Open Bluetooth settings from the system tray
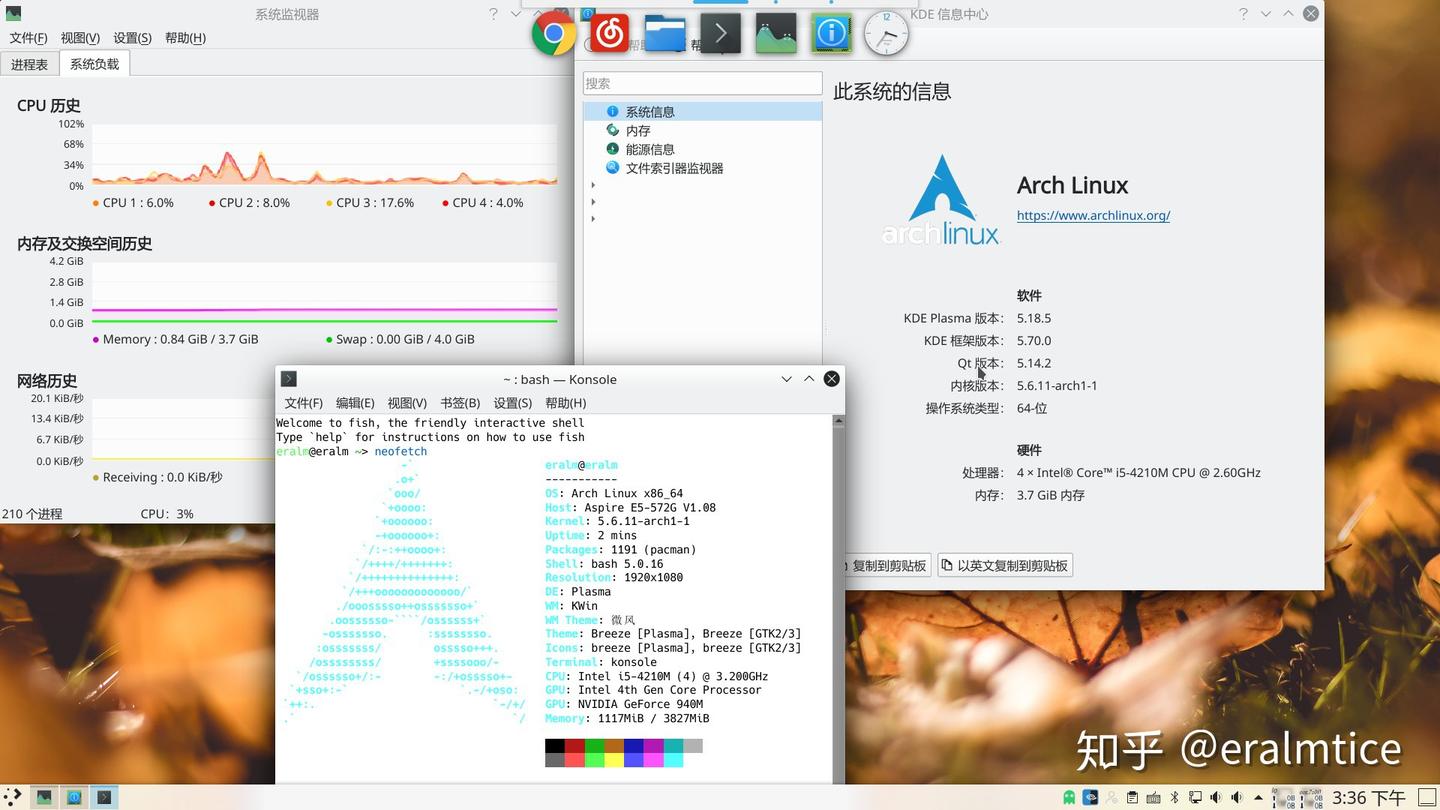This screenshot has width=1440, height=810. 1174,797
